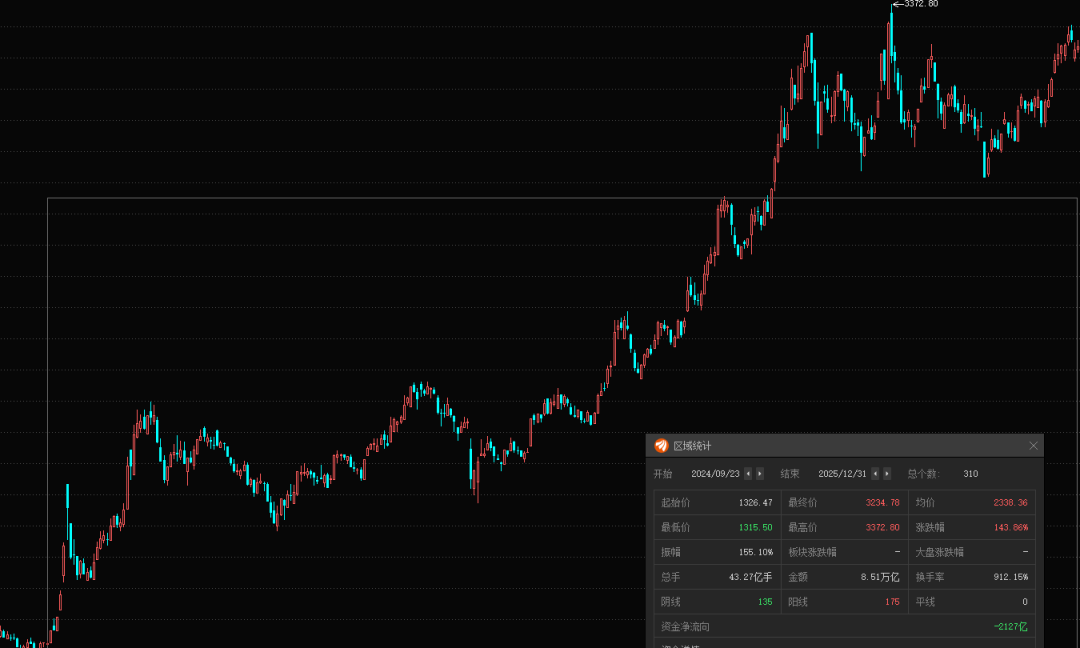Click the 3372.80 peak price marker on chart

(x=919, y=4)
